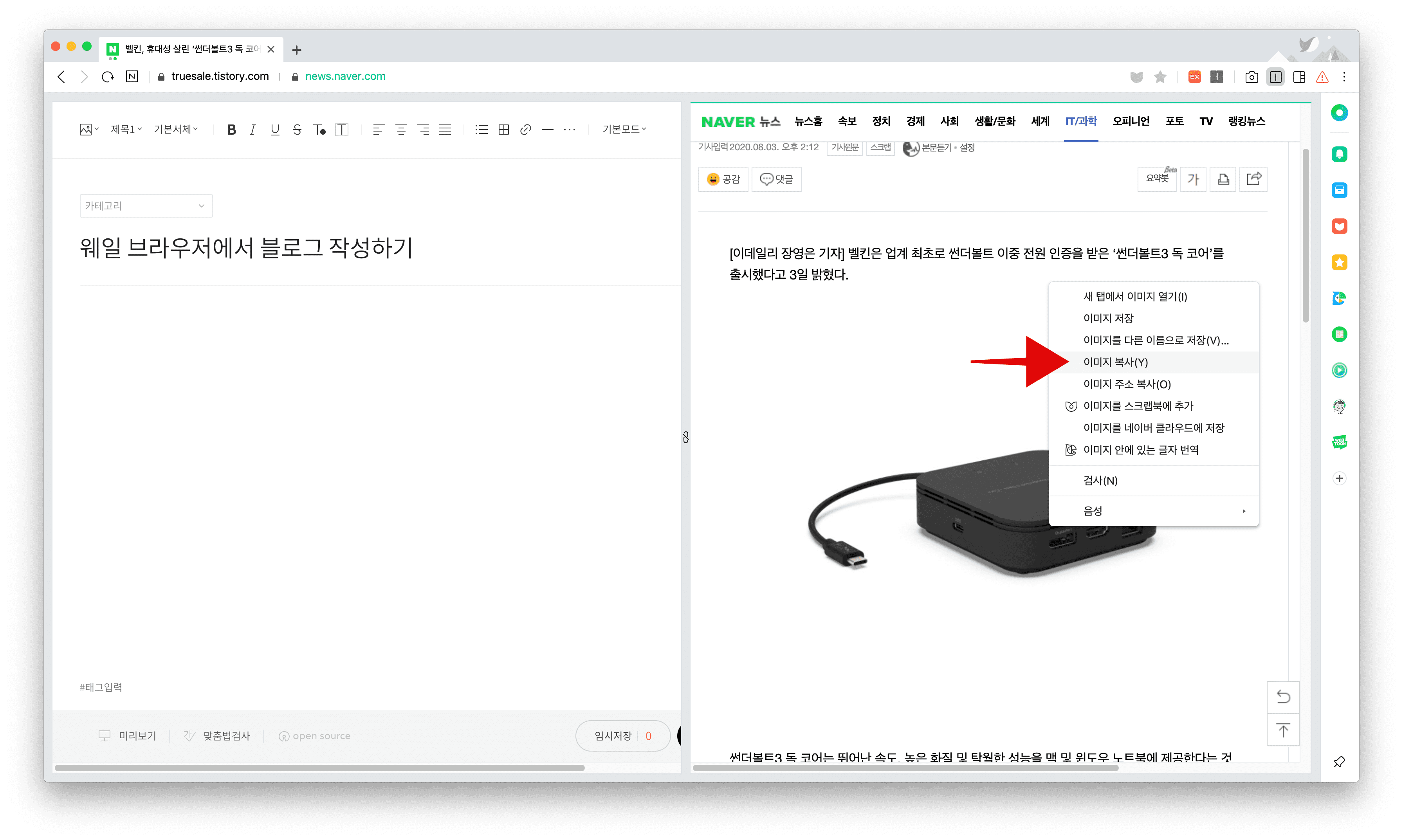Open the 카테고리 dropdown
Screen dimensions: 1403x840
pos(146,206)
